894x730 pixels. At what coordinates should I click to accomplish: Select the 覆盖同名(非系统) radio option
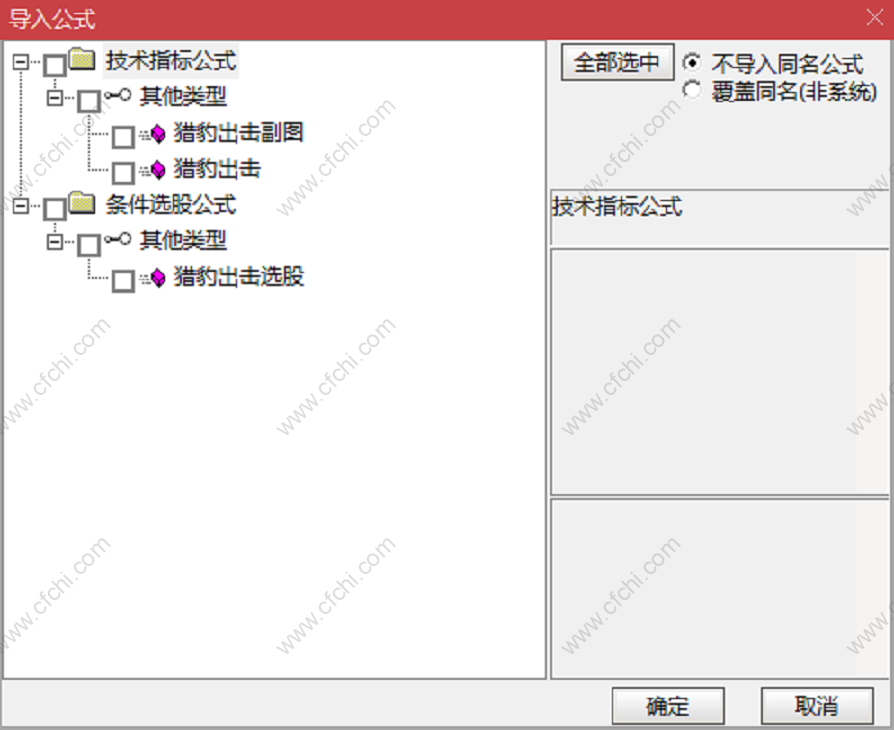coord(692,90)
